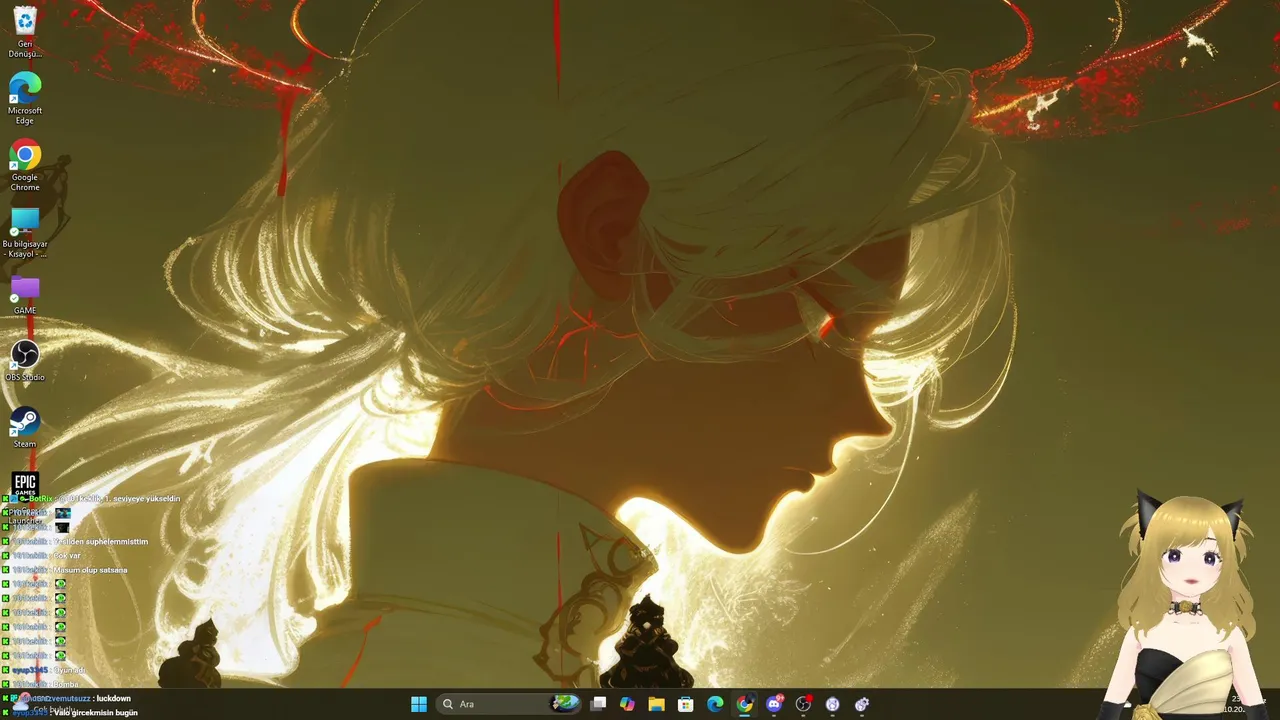This screenshot has width=1280, height=720.
Task: Open Discord from the taskbar
Action: [x=774, y=704]
